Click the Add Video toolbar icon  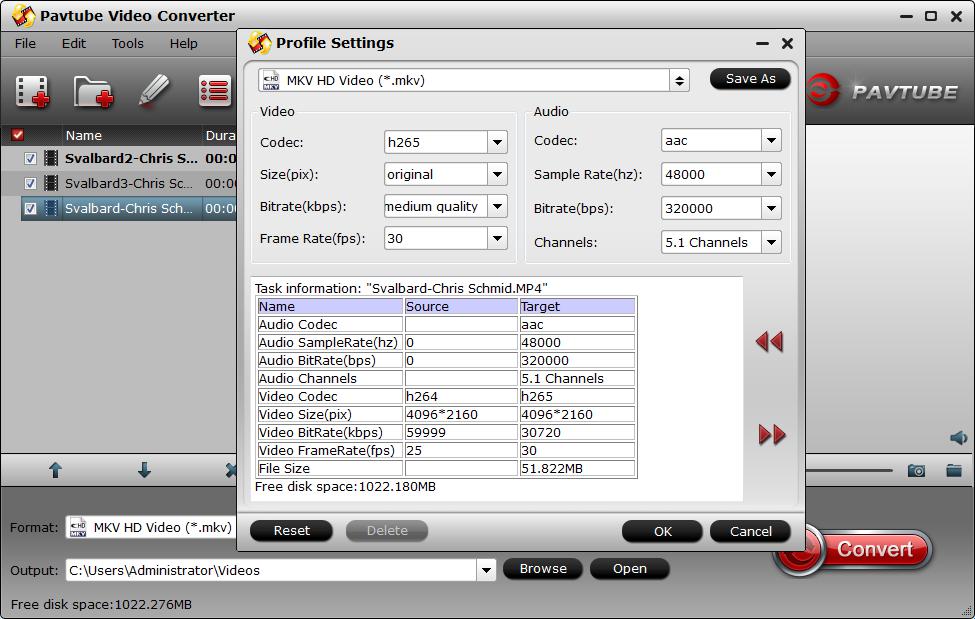tap(32, 91)
